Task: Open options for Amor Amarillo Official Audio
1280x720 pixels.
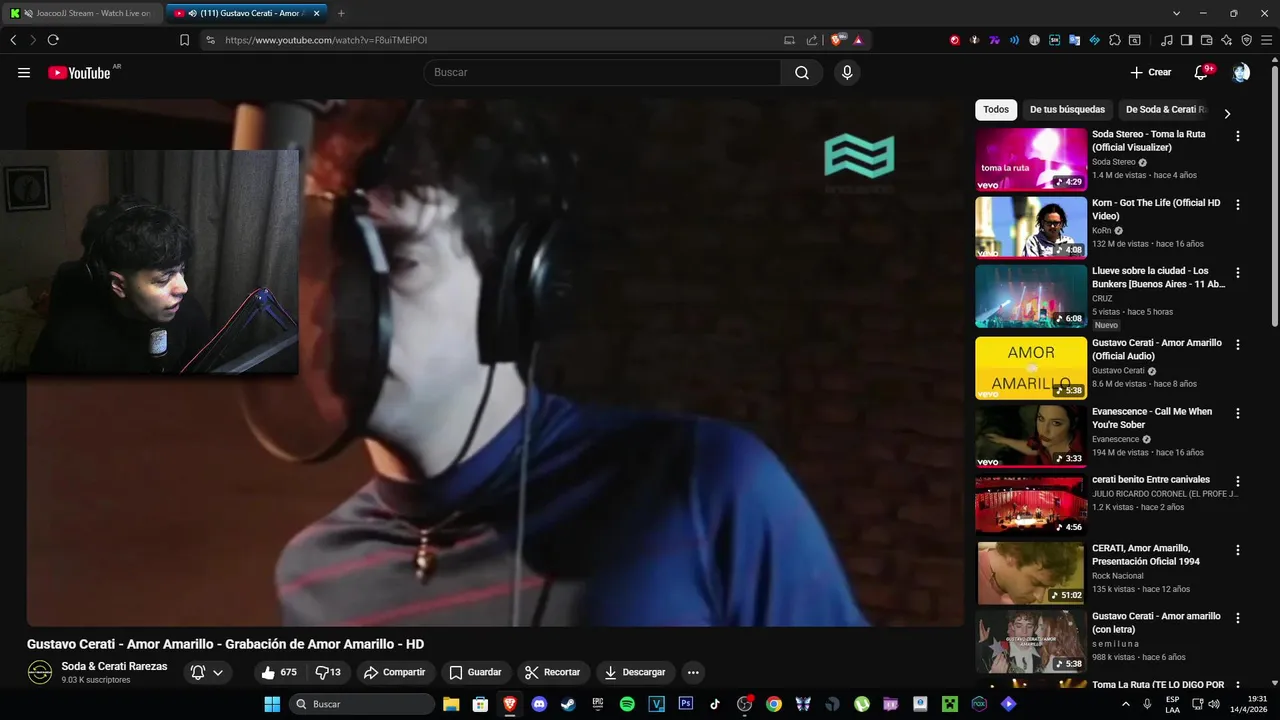Action: coord(1238,344)
